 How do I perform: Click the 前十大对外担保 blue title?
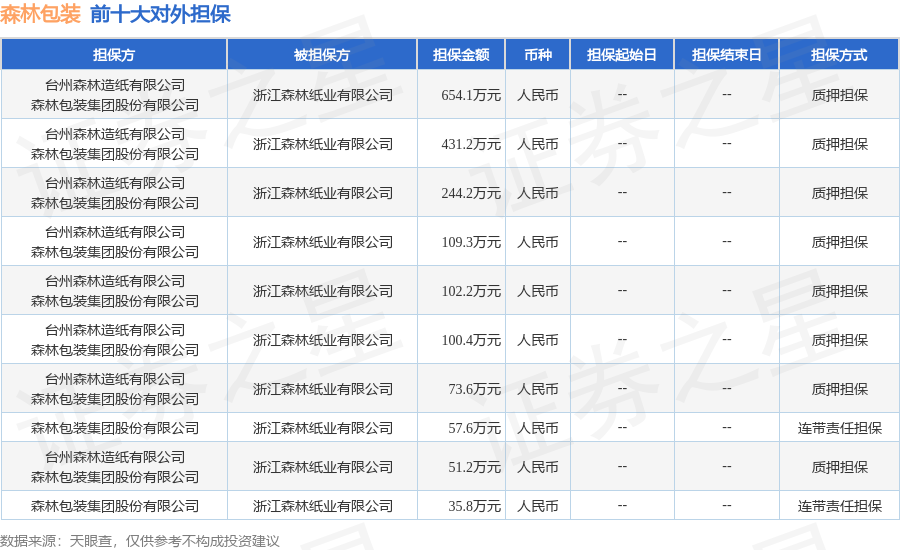(160, 14)
